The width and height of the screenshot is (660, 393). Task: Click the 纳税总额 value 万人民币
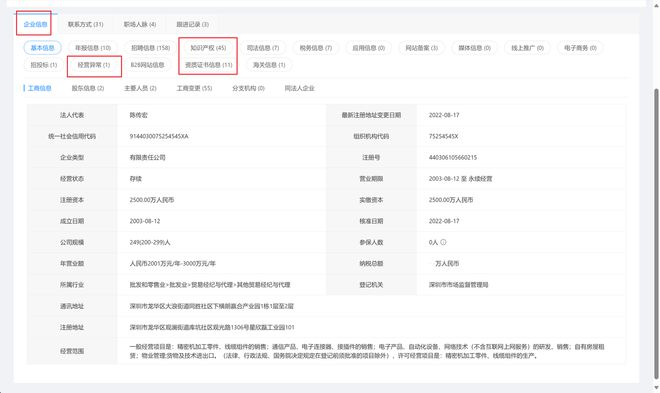pos(447,263)
